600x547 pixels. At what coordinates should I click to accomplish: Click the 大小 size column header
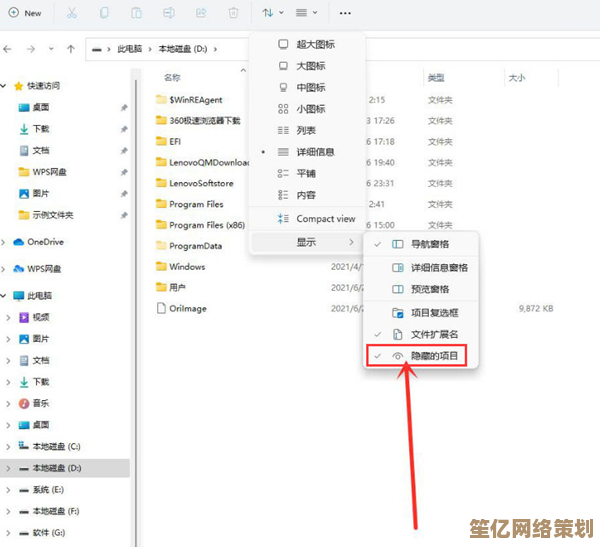516,77
